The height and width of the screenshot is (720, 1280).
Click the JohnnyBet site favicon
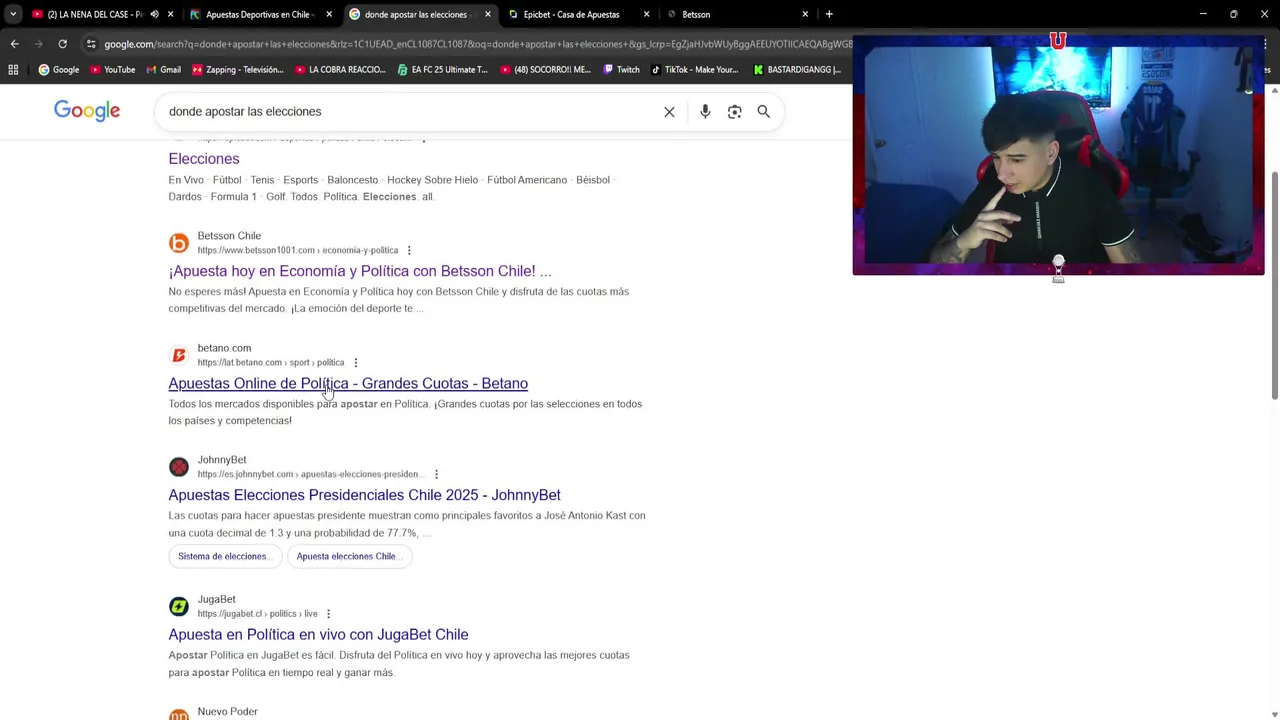click(179, 467)
